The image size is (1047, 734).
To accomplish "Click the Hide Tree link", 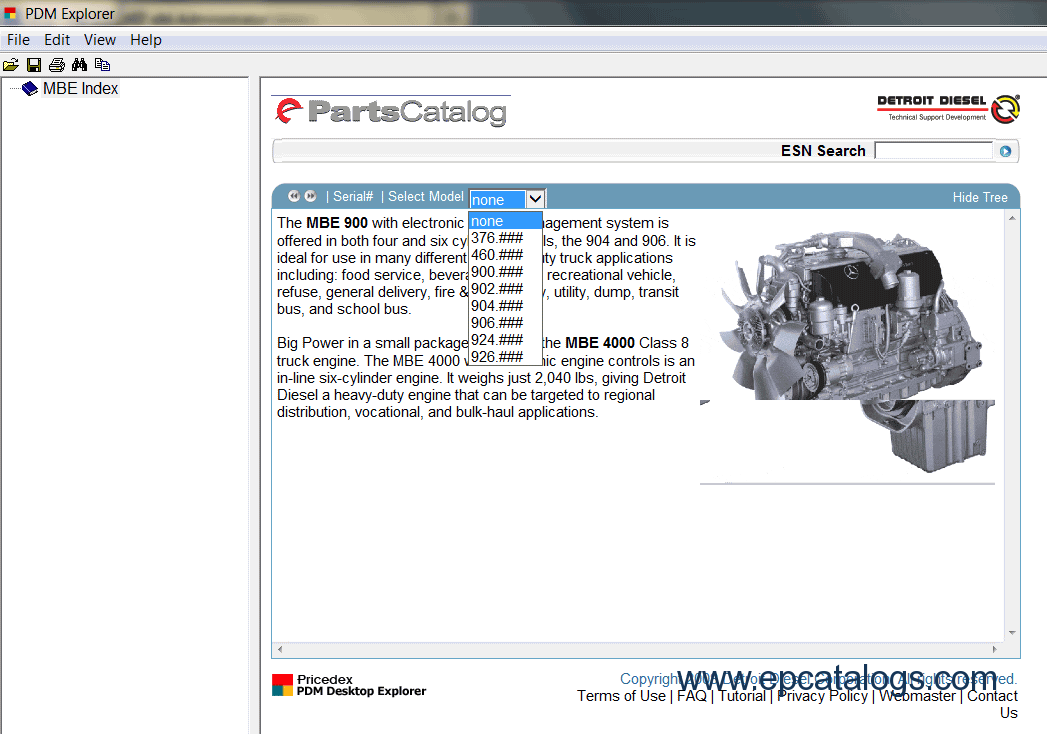I will pyautogui.click(x=980, y=198).
